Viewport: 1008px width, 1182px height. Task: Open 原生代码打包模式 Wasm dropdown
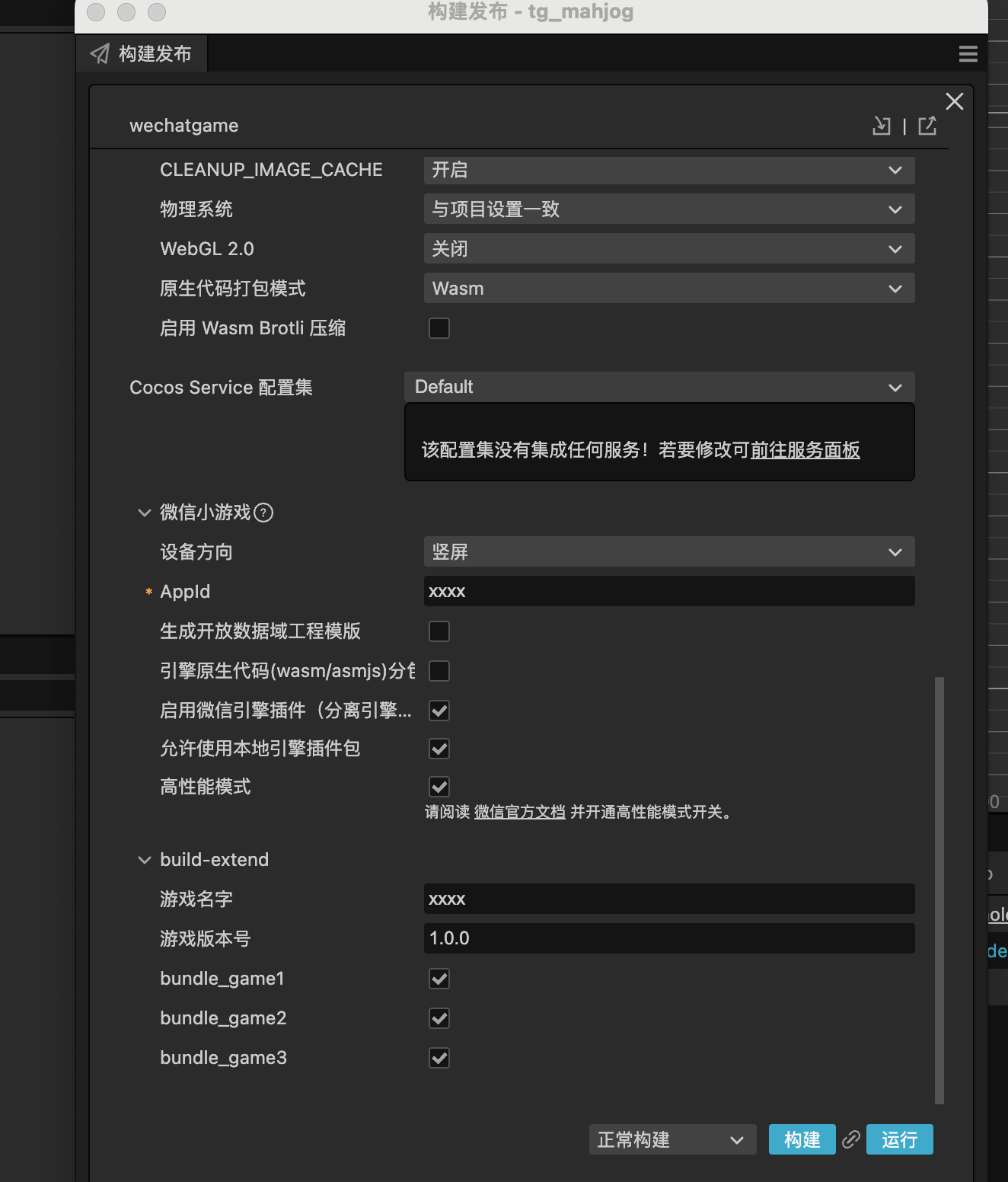[669, 289]
